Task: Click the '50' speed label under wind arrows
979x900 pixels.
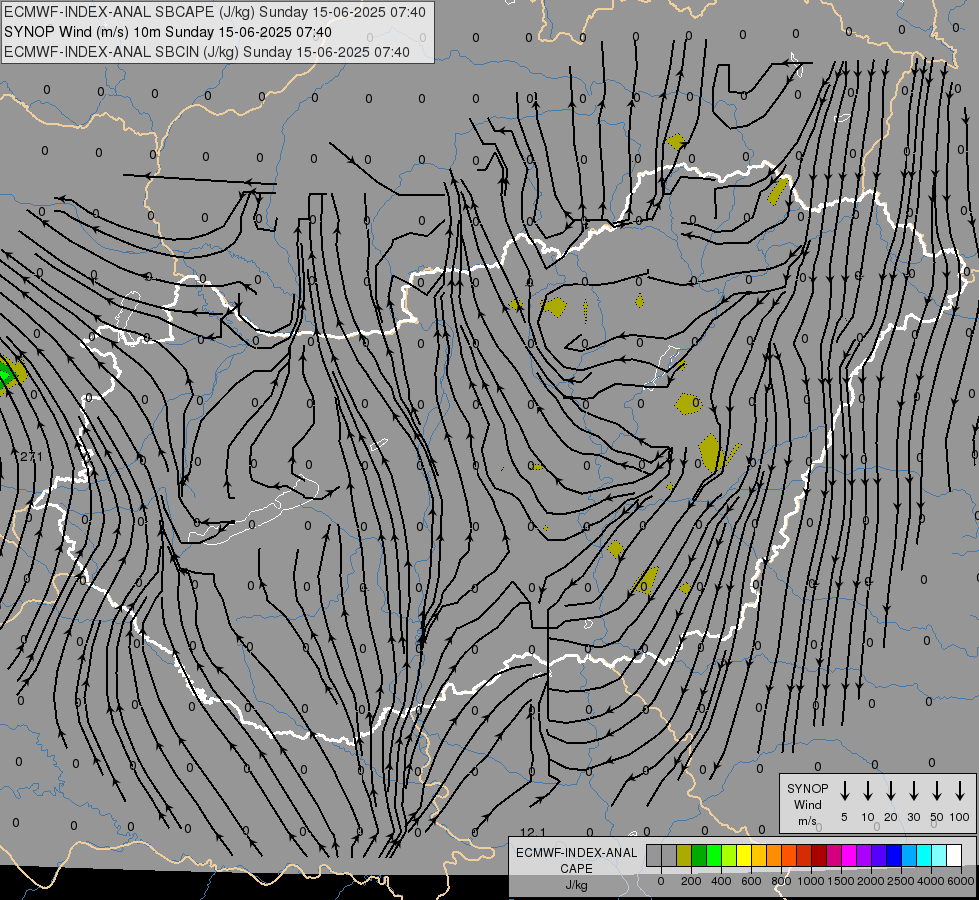Action: (937, 817)
